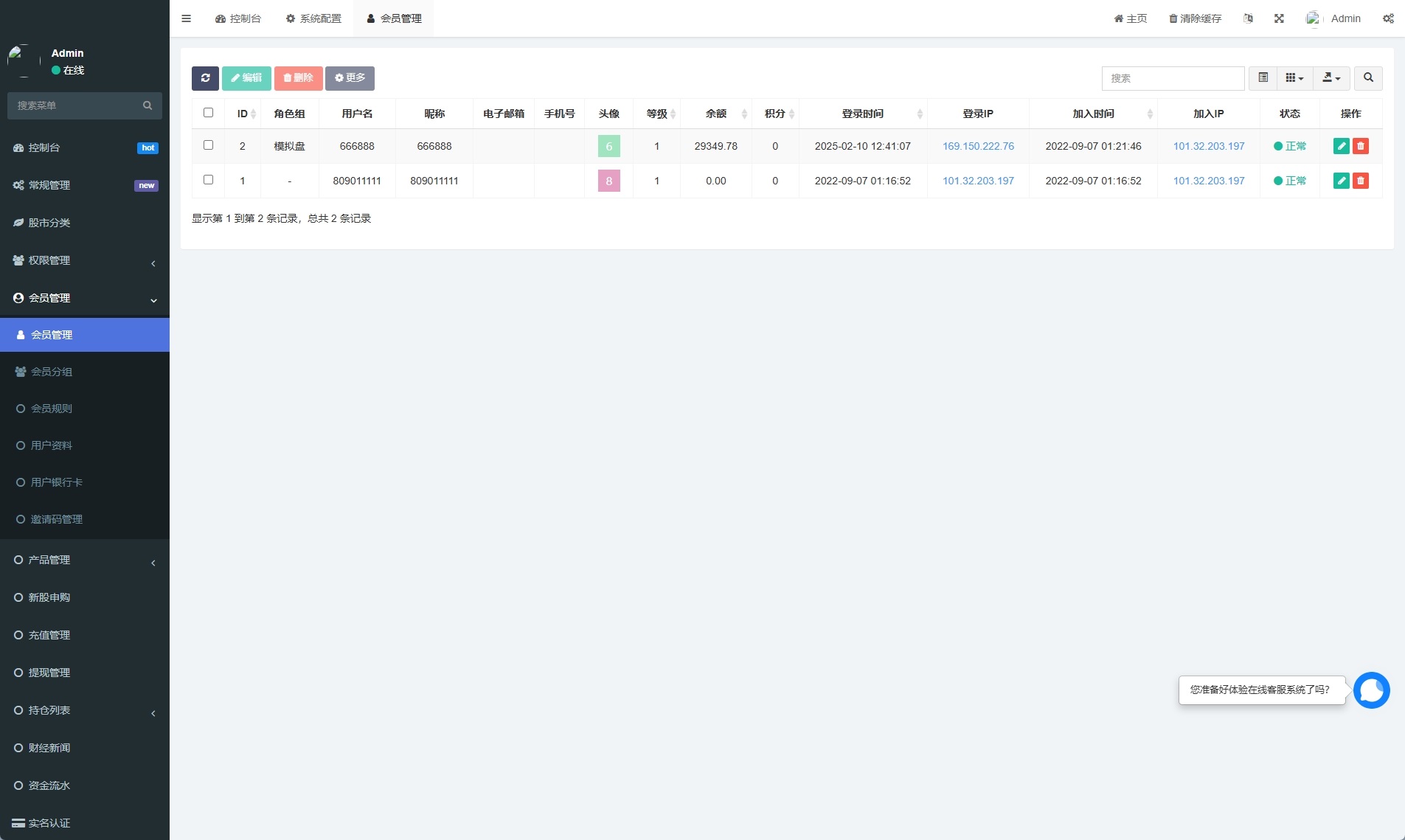Open the settings gears icon at top right

pyautogui.click(x=1388, y=18)
